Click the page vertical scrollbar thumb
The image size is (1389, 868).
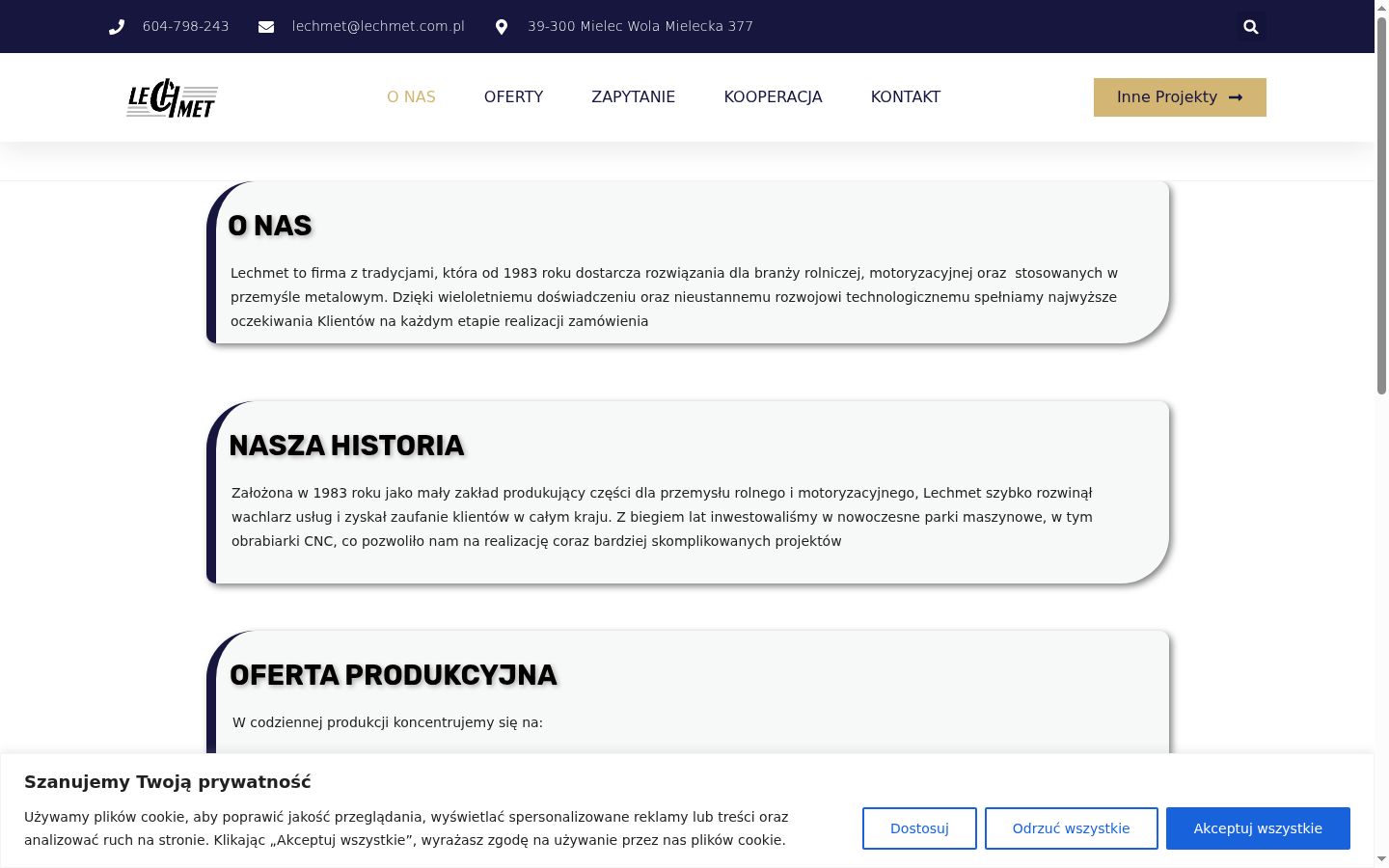(1381, 205)
